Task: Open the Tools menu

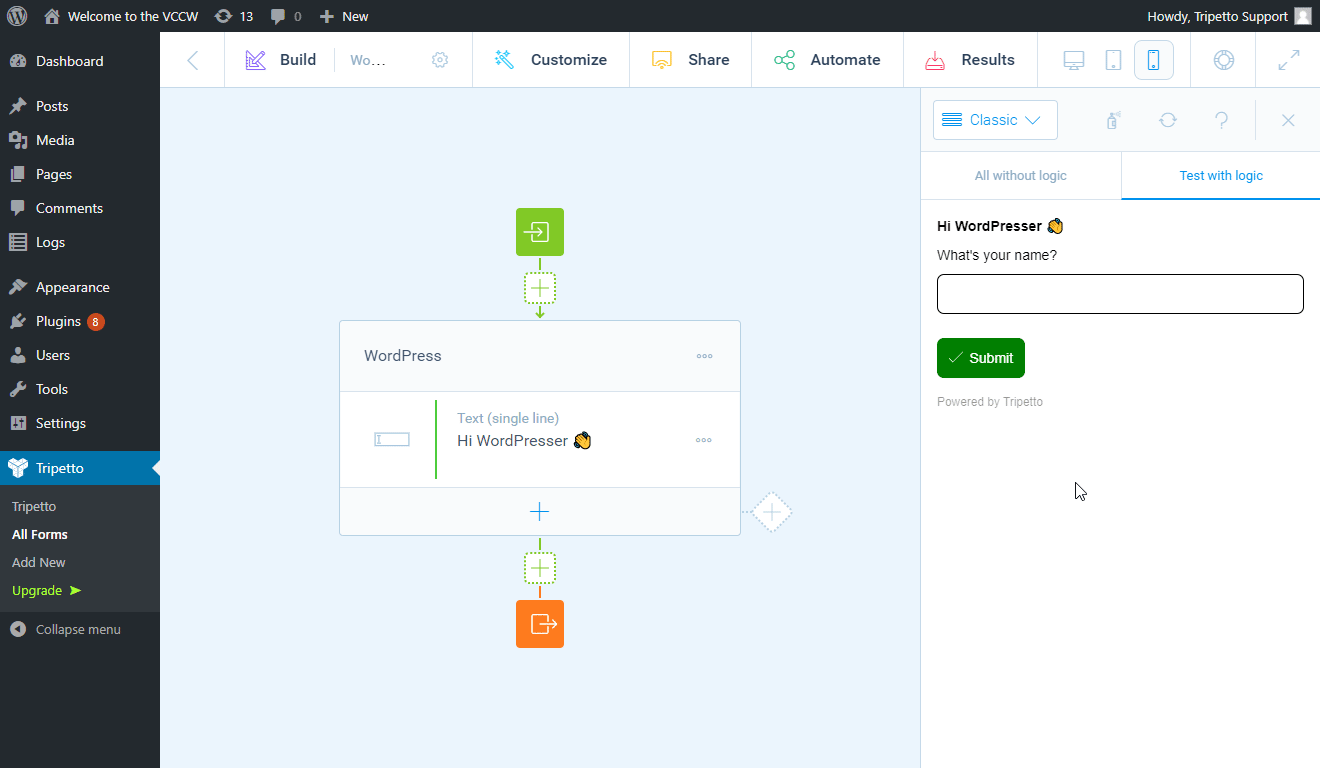Action: pyautogui.click(x=80, y=389)
